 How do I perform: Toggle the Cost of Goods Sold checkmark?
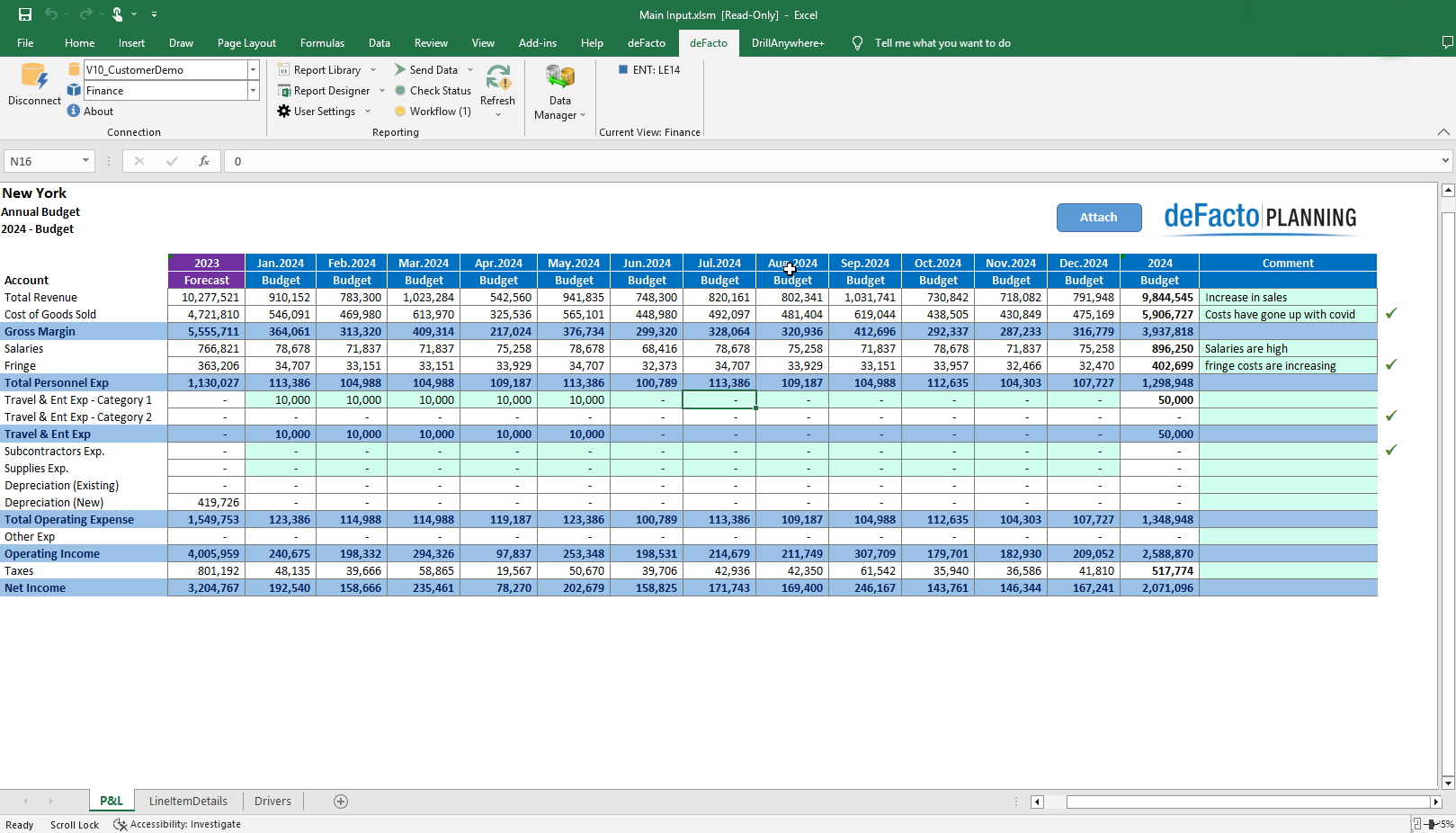coord(1391,314)
